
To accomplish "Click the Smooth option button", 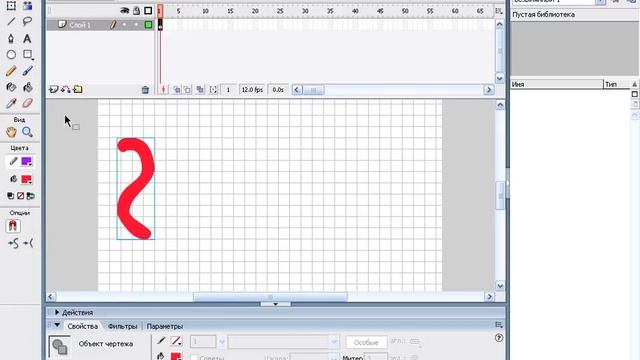I will click(x=13, y=244).
